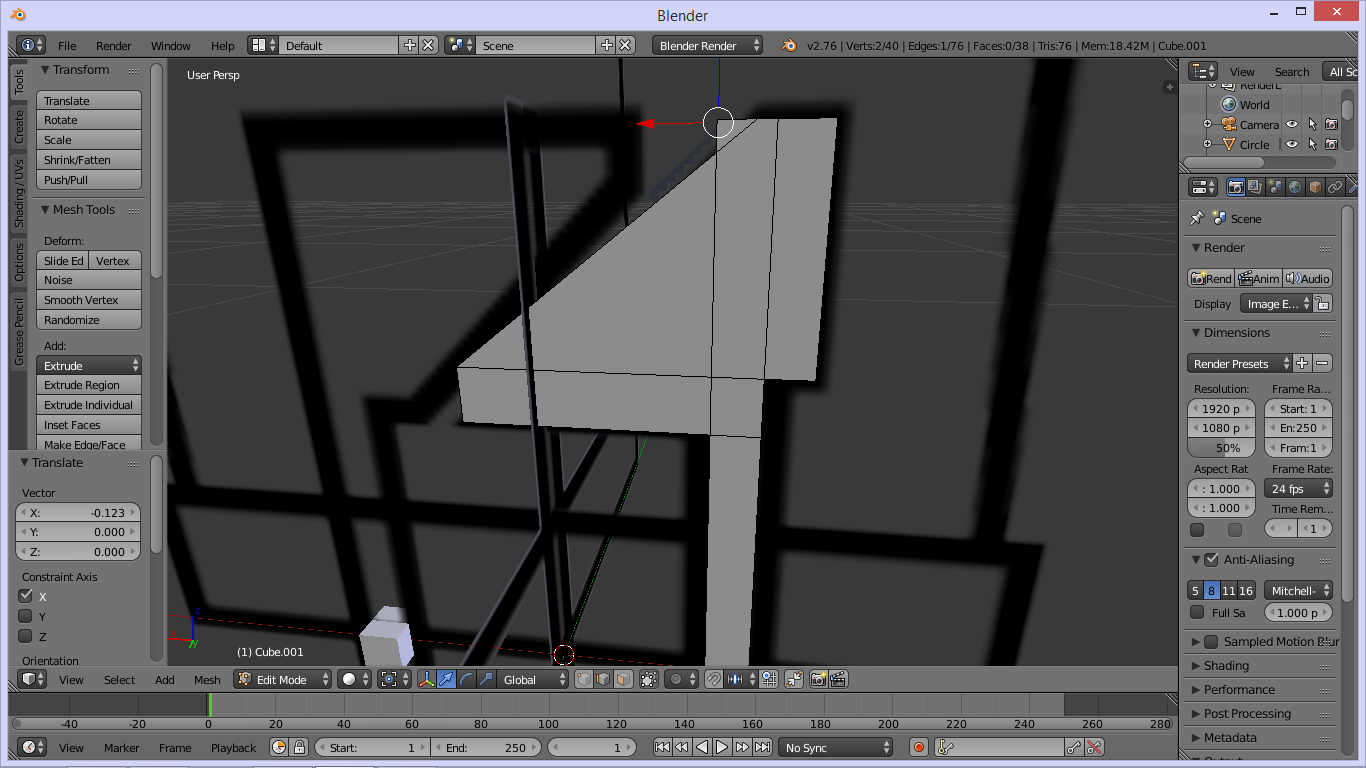Click the scene browse icon in header
Screen dimensions: 1366x768
(x=460, y=45)
